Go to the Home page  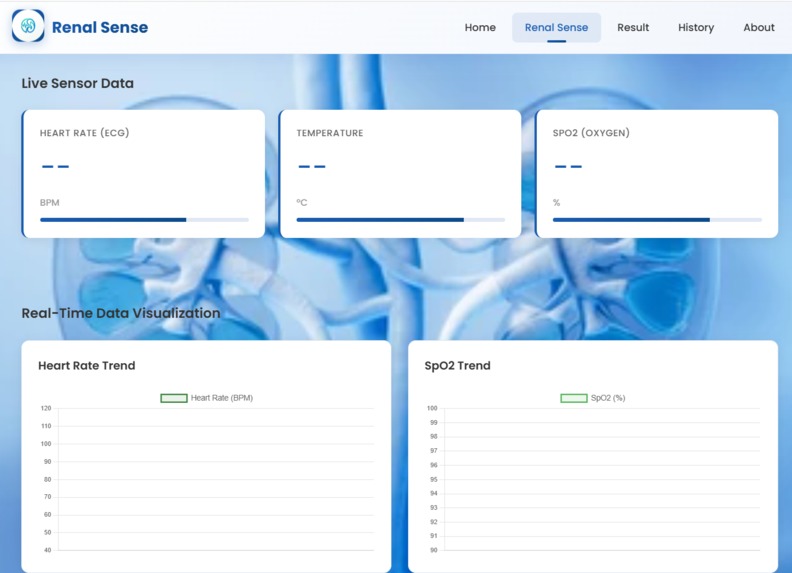(x=480, y=27)
